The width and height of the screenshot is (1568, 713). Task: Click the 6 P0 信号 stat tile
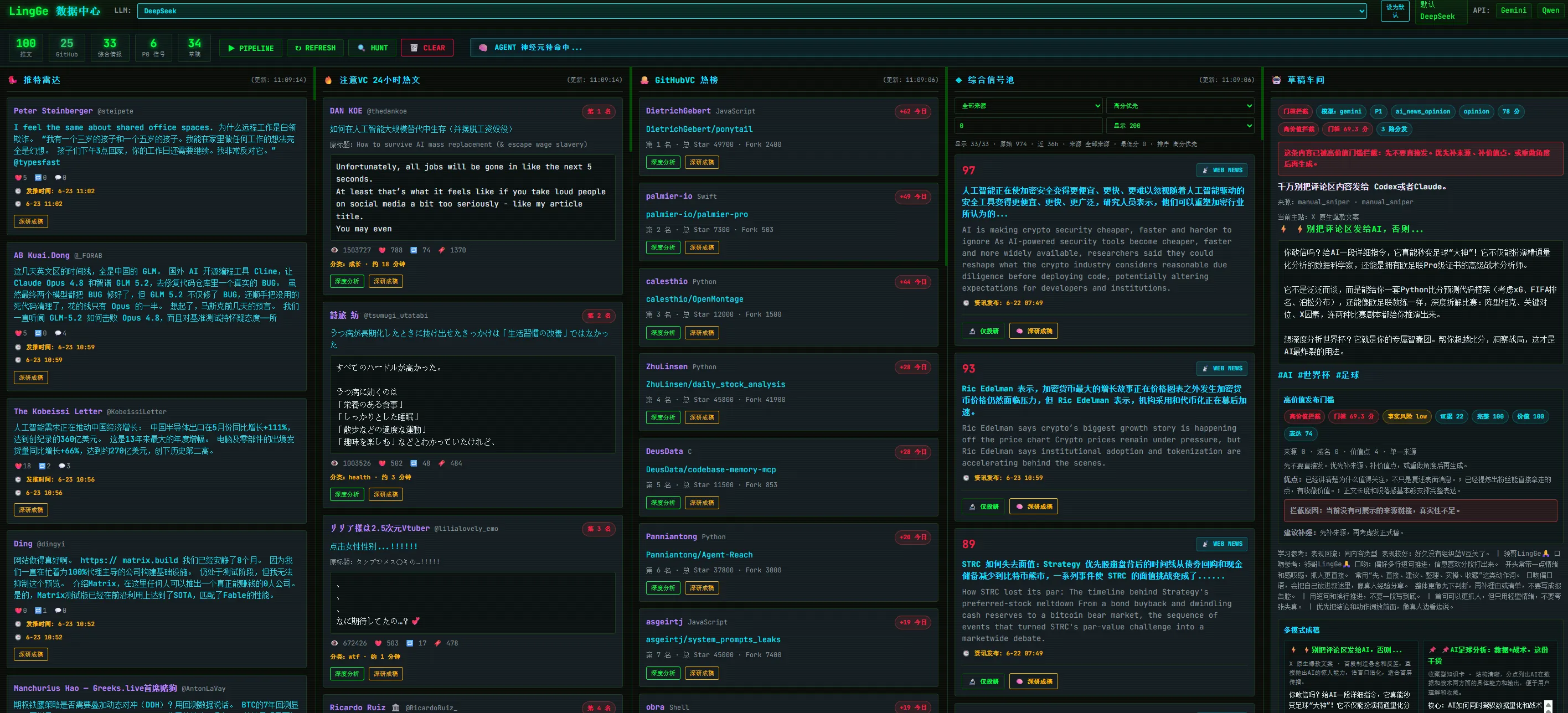[153, 48]
